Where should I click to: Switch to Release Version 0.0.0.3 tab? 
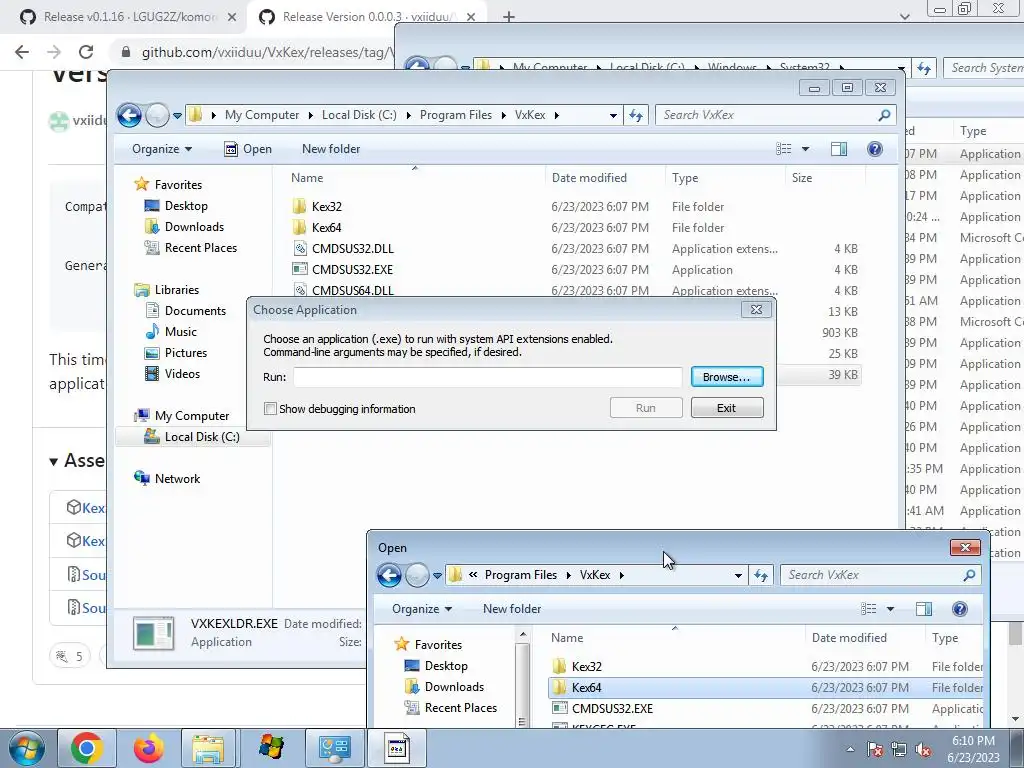tap(366, 17)
